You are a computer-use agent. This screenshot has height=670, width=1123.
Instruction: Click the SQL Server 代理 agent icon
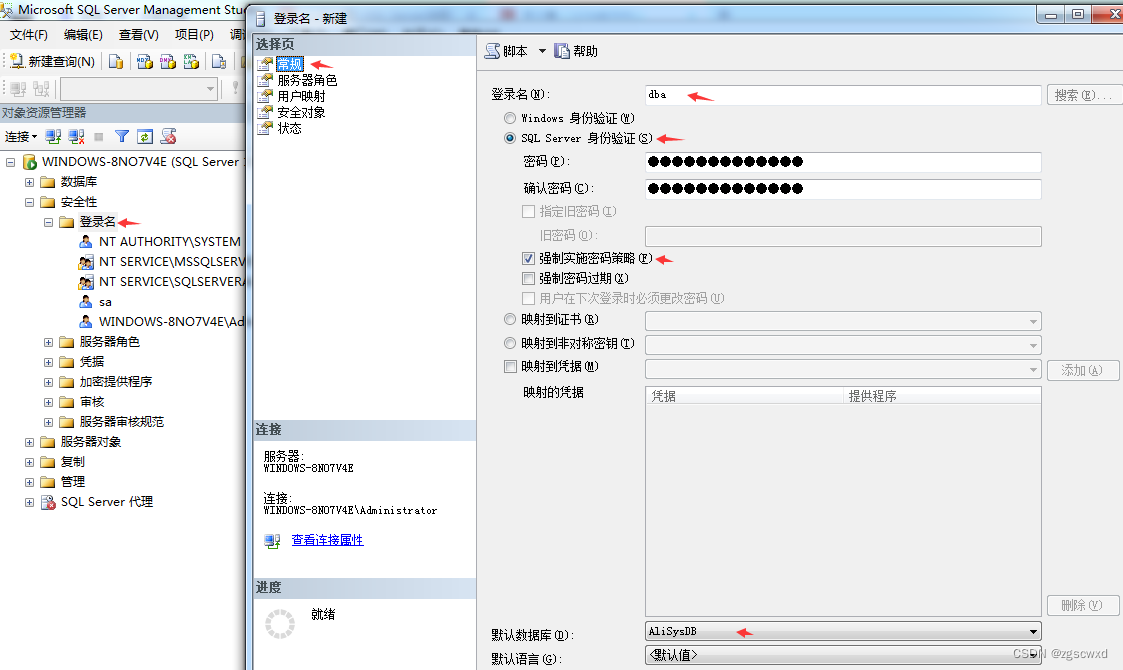pos(48,502)
